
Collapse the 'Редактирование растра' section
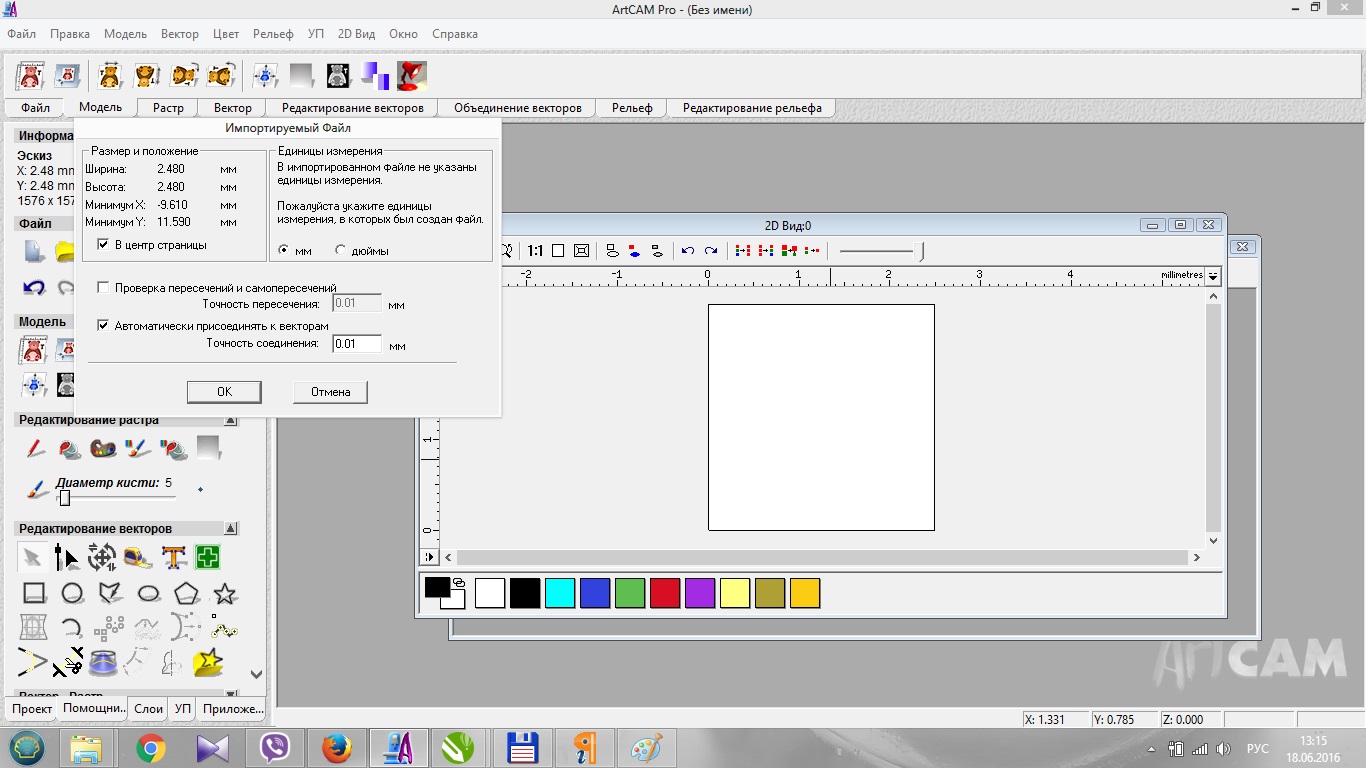(x=231, y=421)
